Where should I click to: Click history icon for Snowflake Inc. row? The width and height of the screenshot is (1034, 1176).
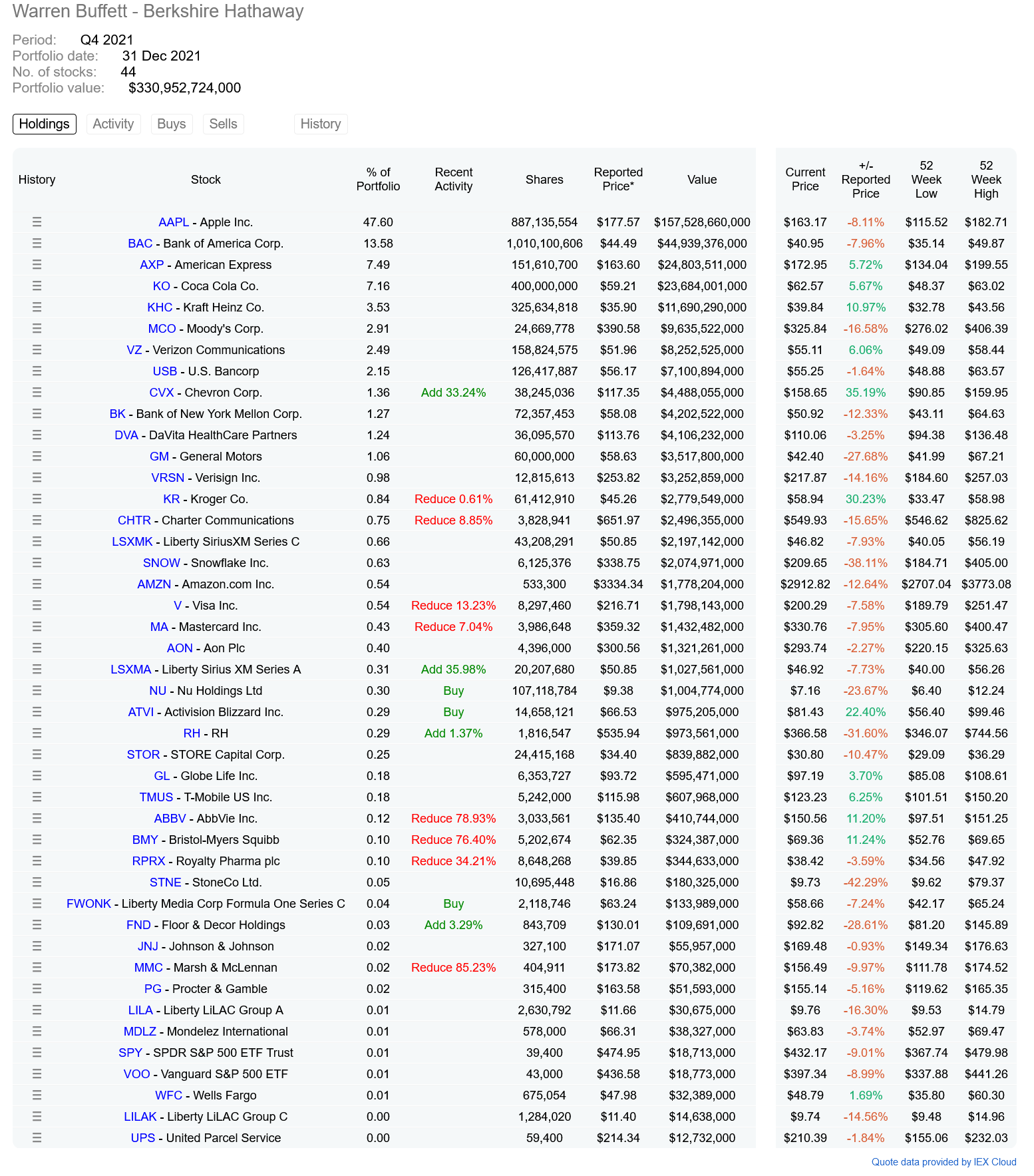[x=37, y=563]
